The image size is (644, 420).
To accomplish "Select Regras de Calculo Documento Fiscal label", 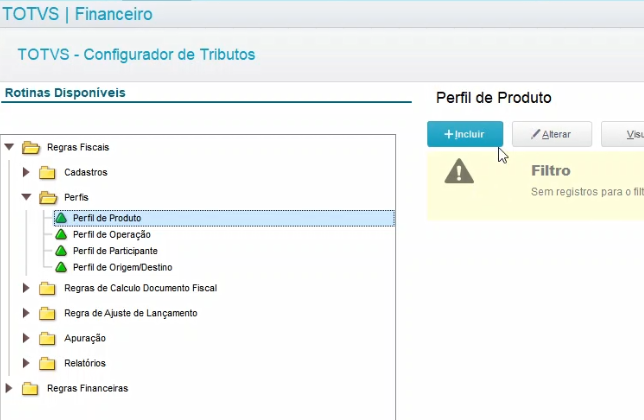I will point(140,288).
